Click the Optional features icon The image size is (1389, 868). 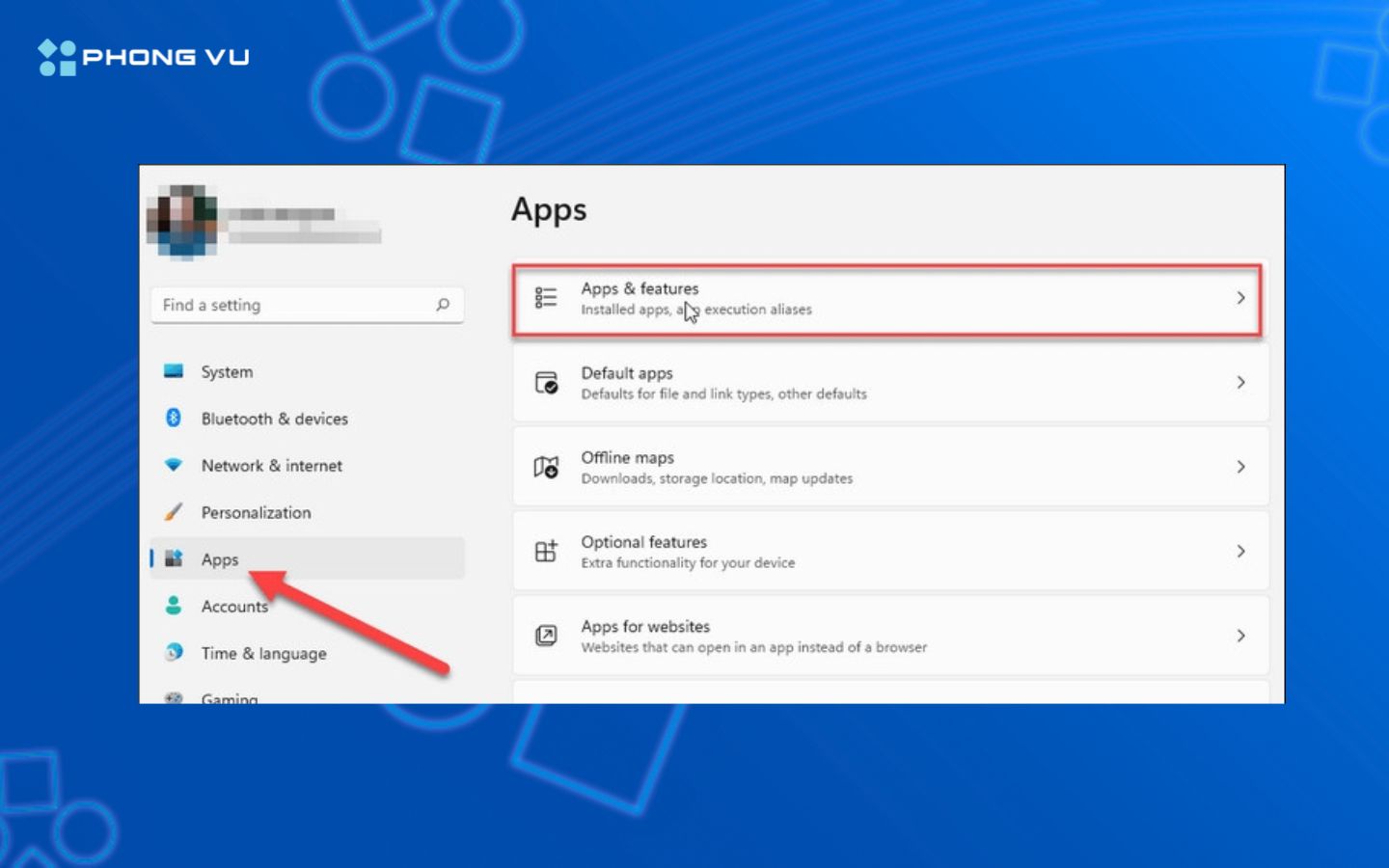[x=546, y=551]
